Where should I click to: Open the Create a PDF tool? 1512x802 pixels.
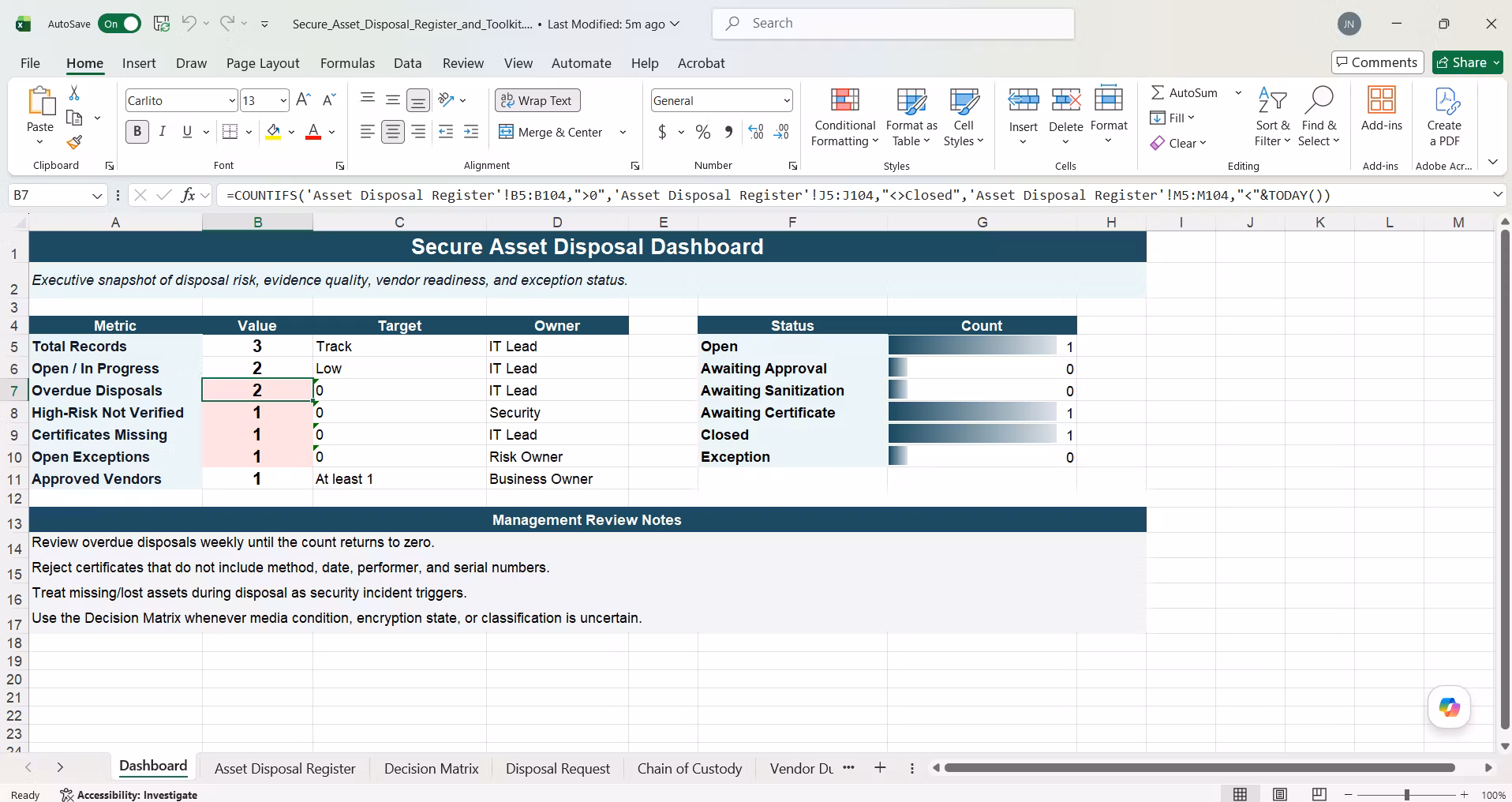coord(1444,117)
